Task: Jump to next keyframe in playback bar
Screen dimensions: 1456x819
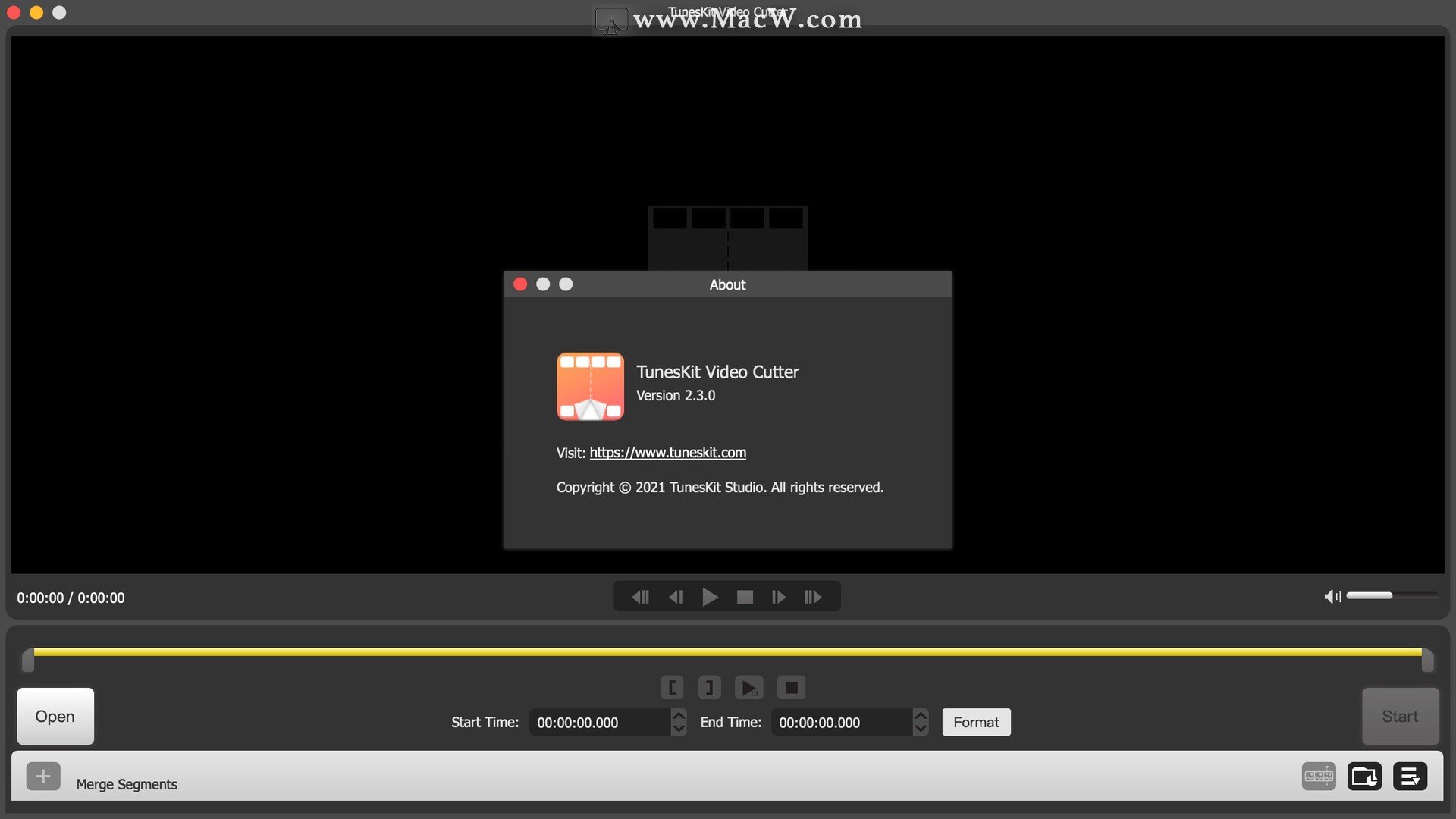Action: coord(813,598)
